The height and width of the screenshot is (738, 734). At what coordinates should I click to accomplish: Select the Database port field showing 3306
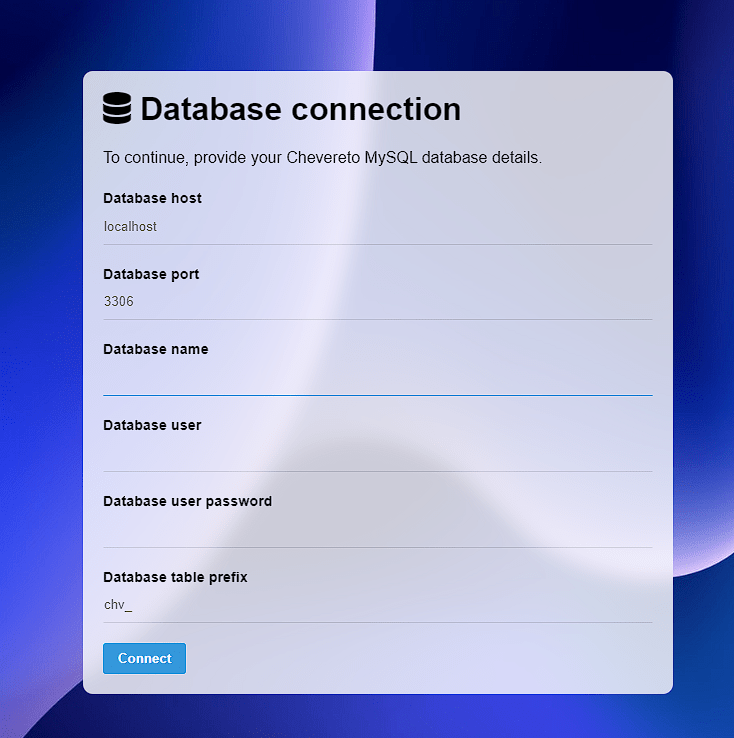377,302
